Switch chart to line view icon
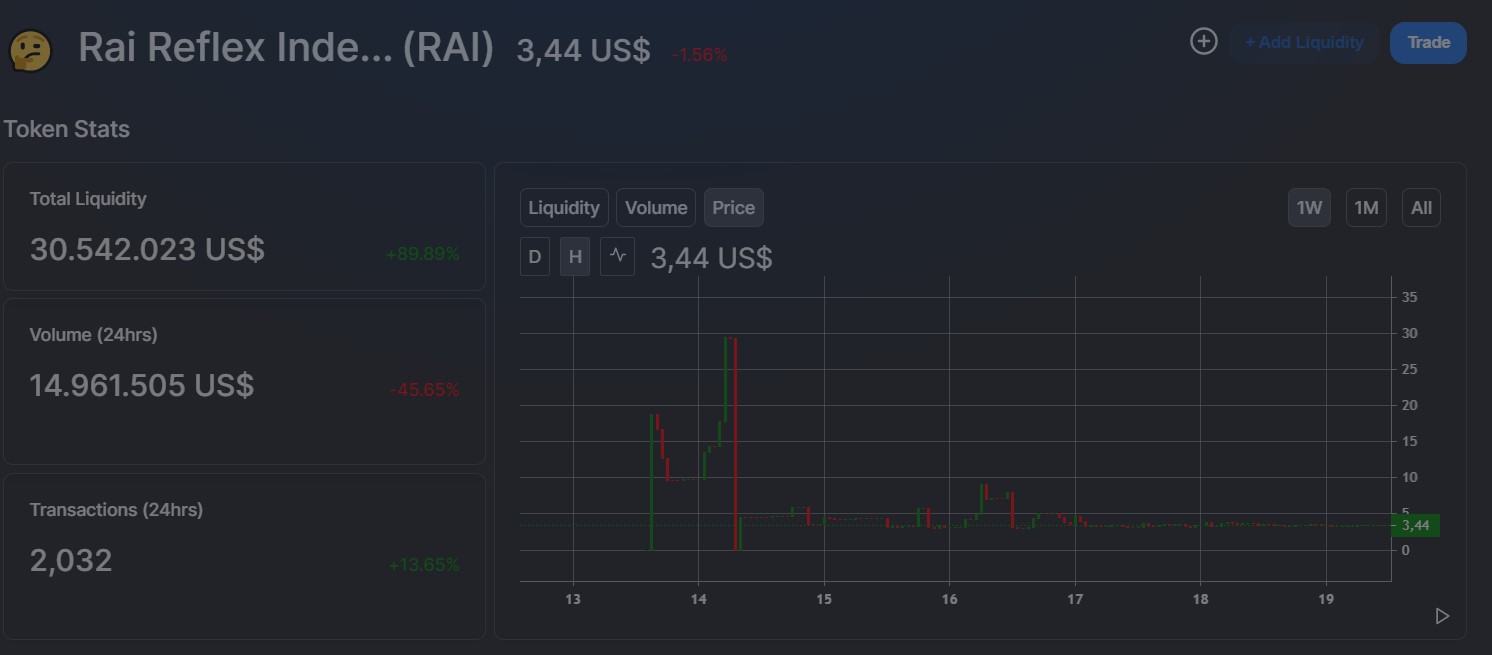Image resolution: width=1492 pixels, height=655 pixels. 618,256
